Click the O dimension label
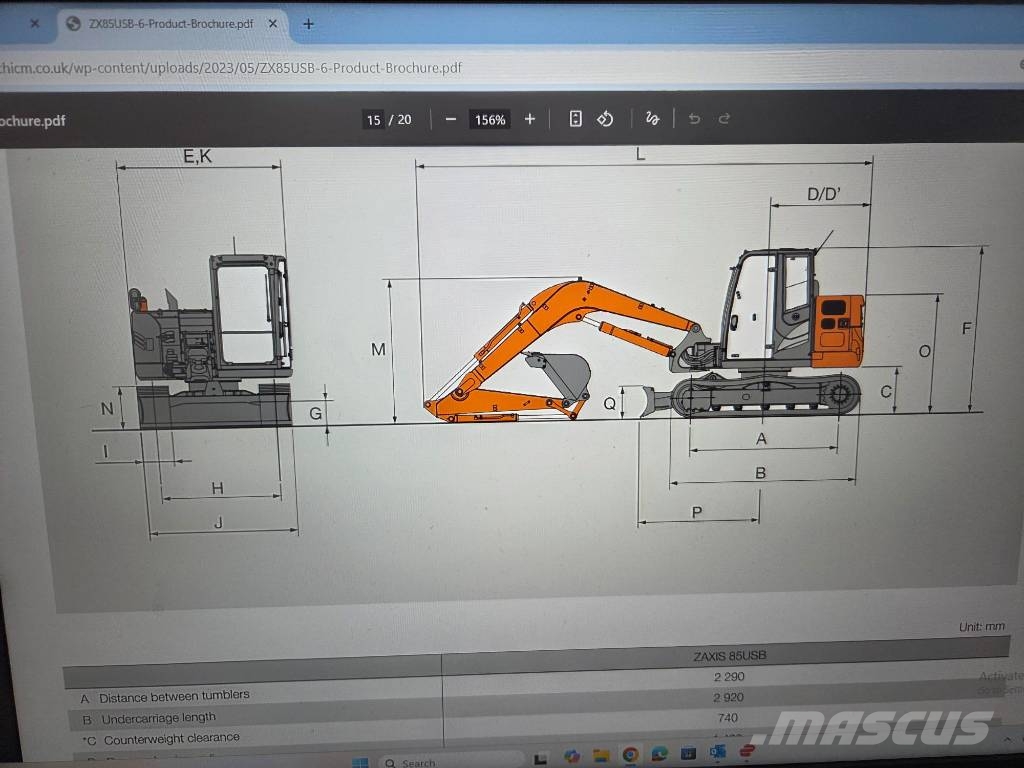 point(924,351)
